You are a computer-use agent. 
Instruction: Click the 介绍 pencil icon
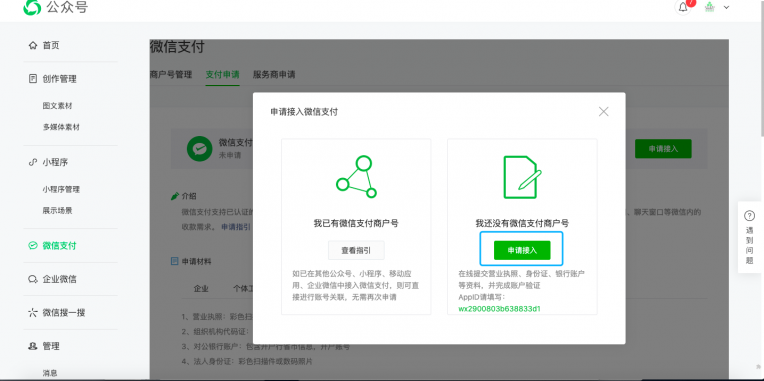[175, 196]
